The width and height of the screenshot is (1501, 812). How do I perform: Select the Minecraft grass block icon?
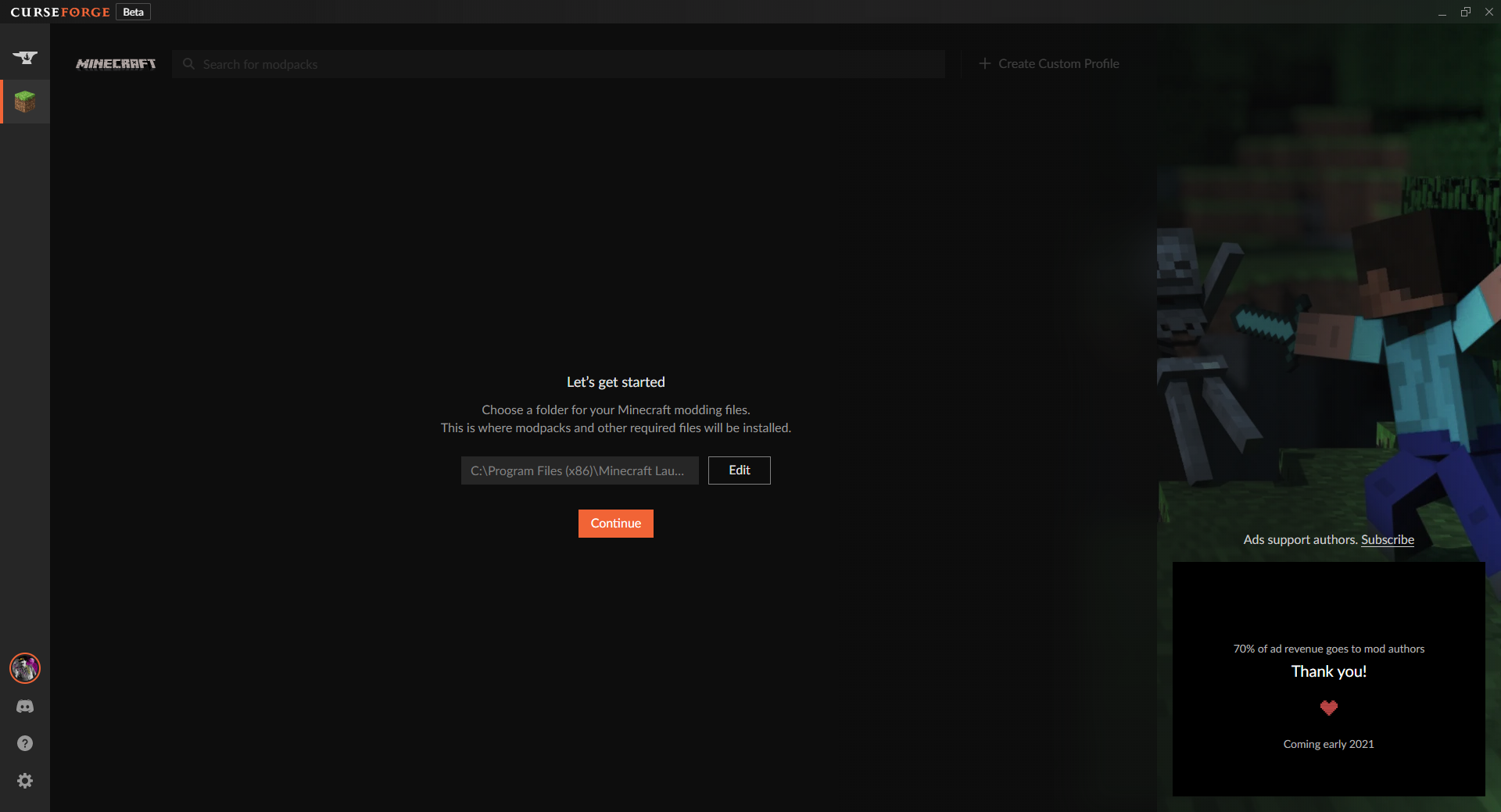tap(25, 102)
